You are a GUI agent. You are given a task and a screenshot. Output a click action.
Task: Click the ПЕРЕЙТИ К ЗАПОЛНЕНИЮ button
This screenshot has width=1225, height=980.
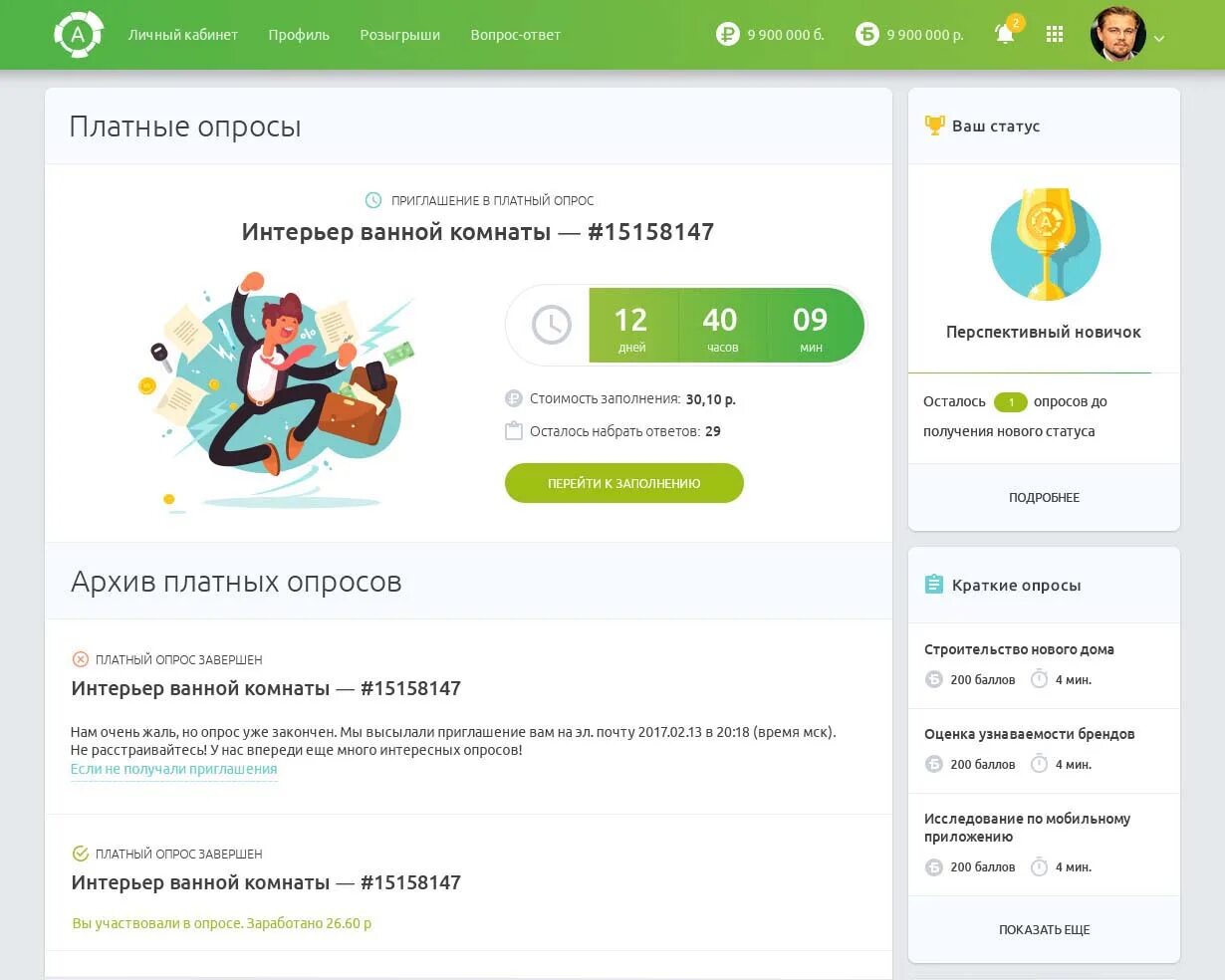(624, 483)
